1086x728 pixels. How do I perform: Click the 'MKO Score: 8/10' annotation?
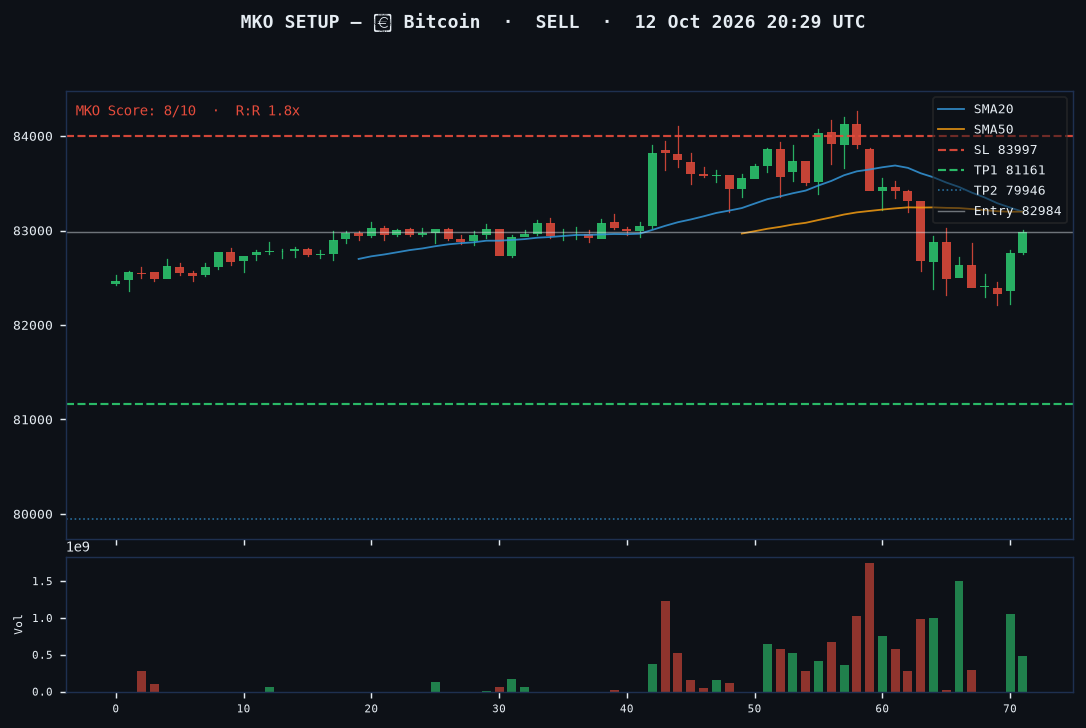point(136,111)
